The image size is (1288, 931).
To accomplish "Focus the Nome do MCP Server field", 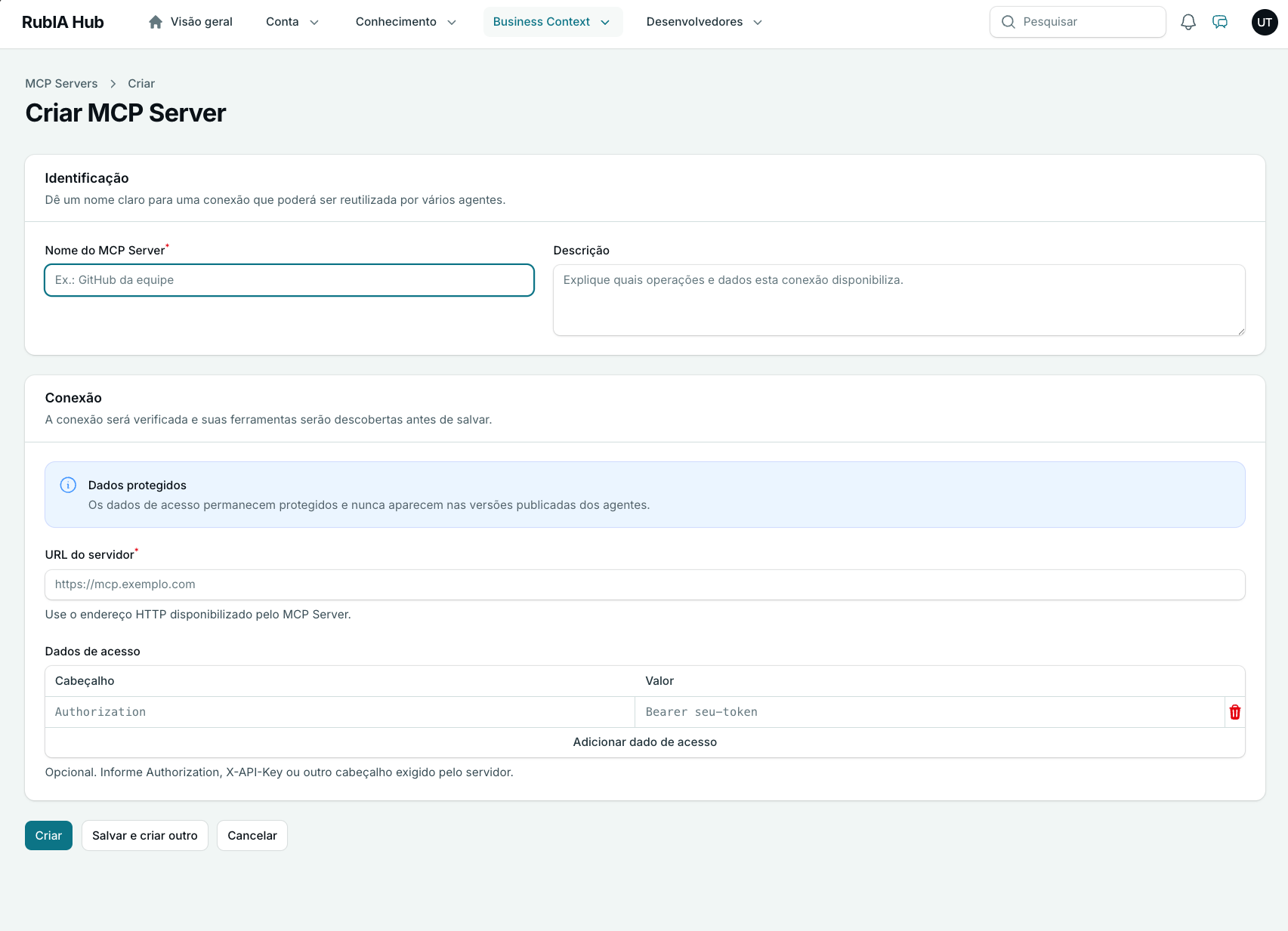I will (289, 280).
